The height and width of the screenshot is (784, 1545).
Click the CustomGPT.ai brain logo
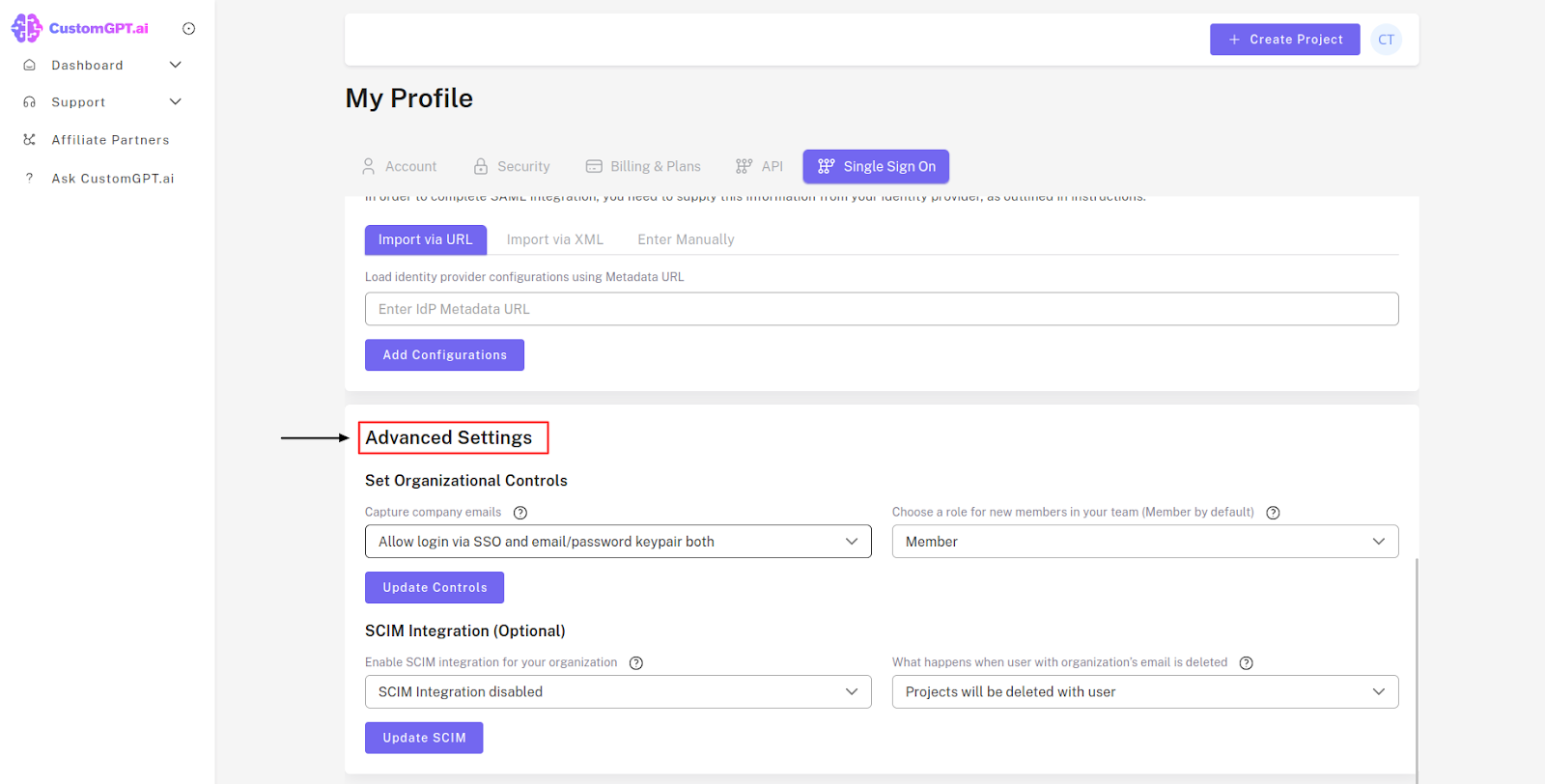click(26, 28)
